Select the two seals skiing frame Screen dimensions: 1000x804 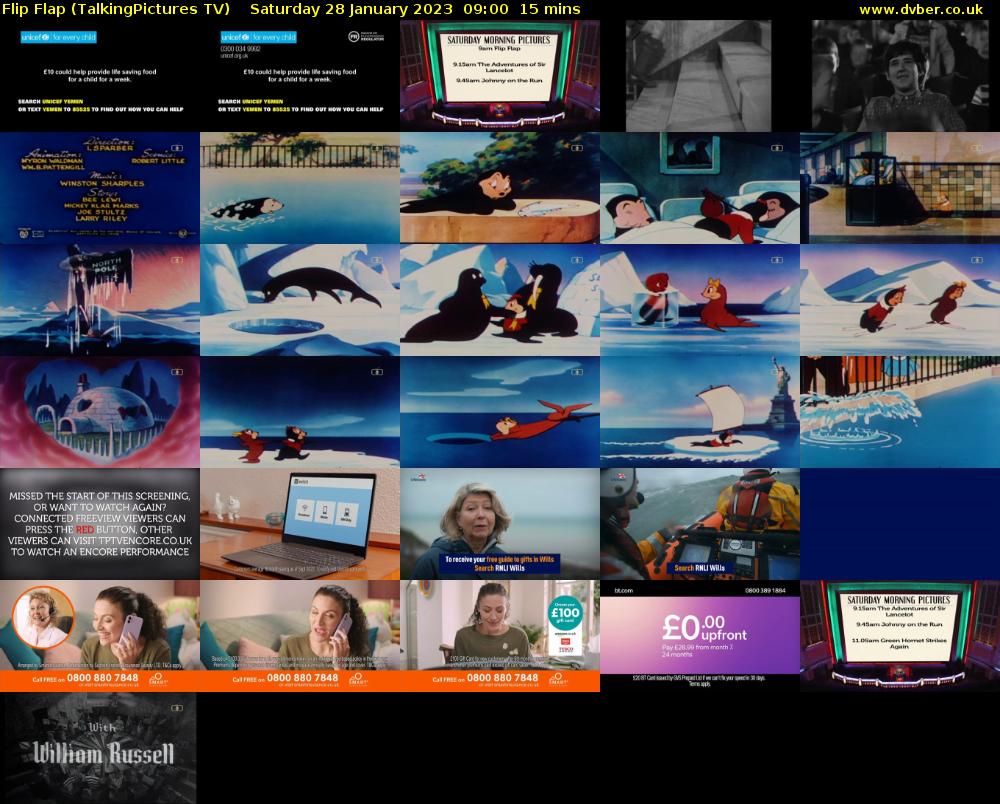tap(900, 300)
